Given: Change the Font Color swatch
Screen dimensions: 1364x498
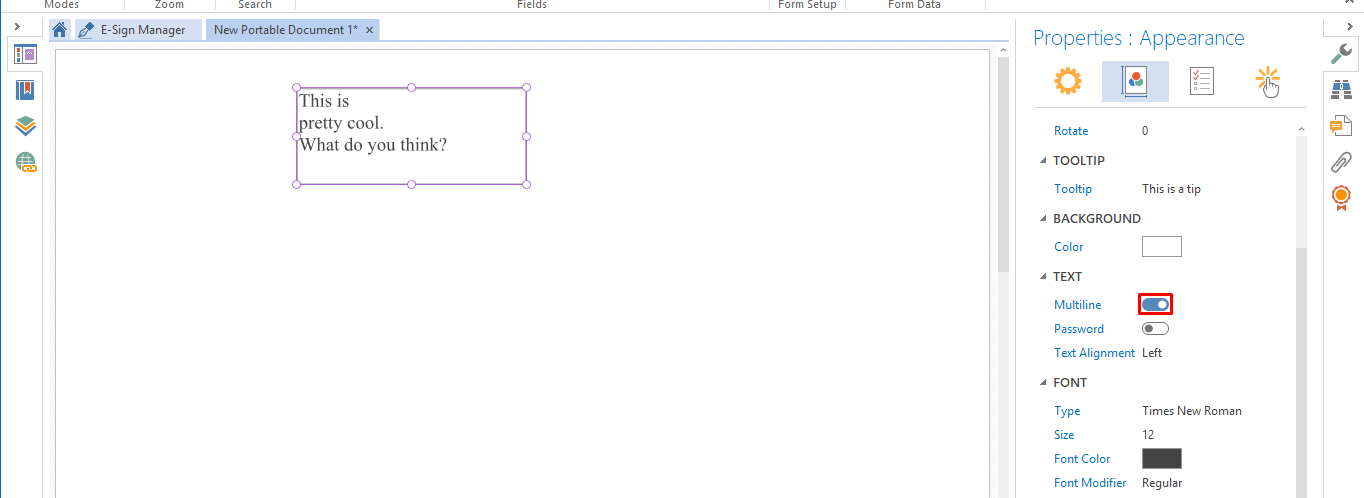Looking at the screenshot, I should point(1161,459).
